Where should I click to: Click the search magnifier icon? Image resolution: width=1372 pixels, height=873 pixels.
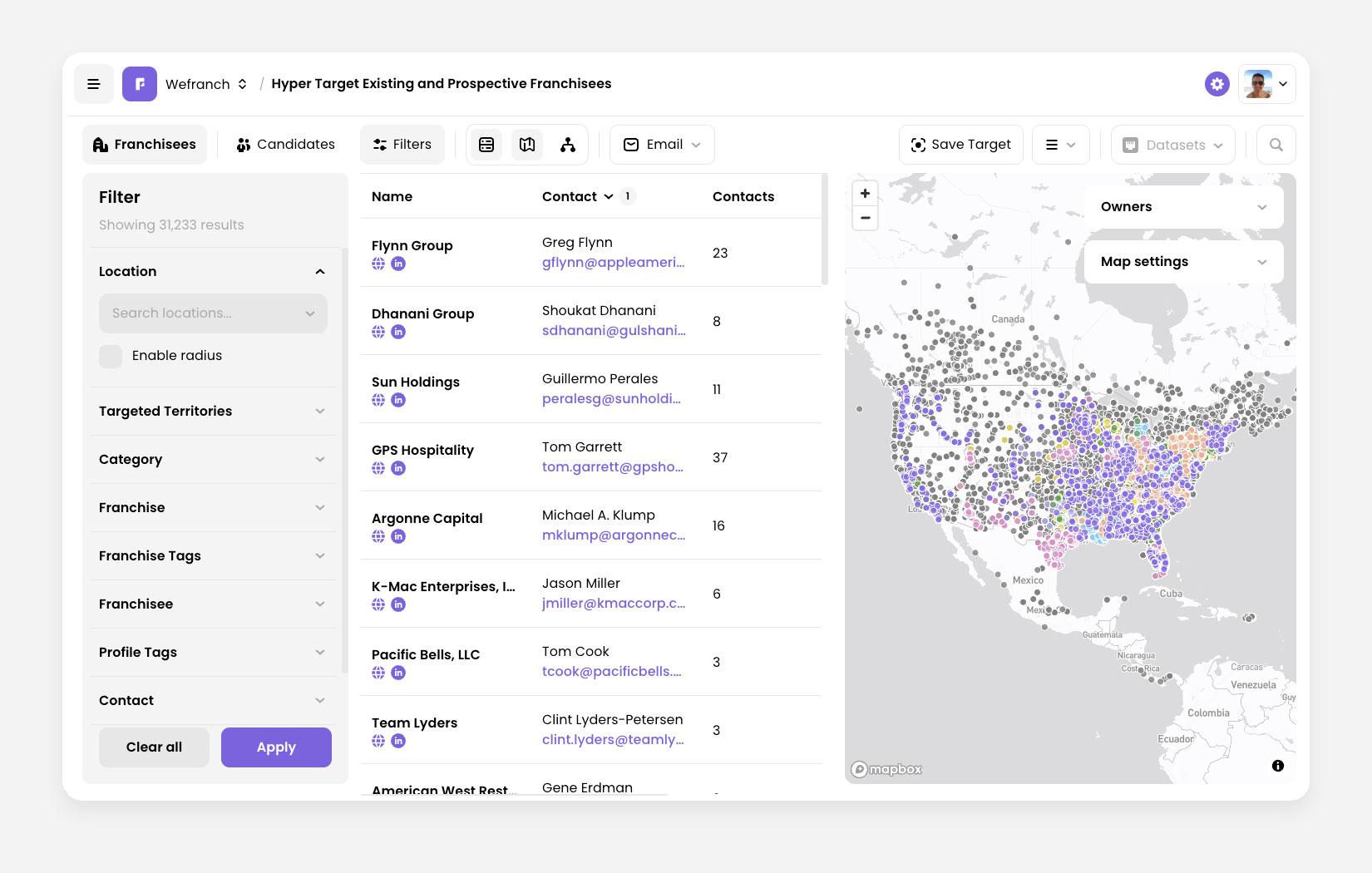coord(1276,145)
